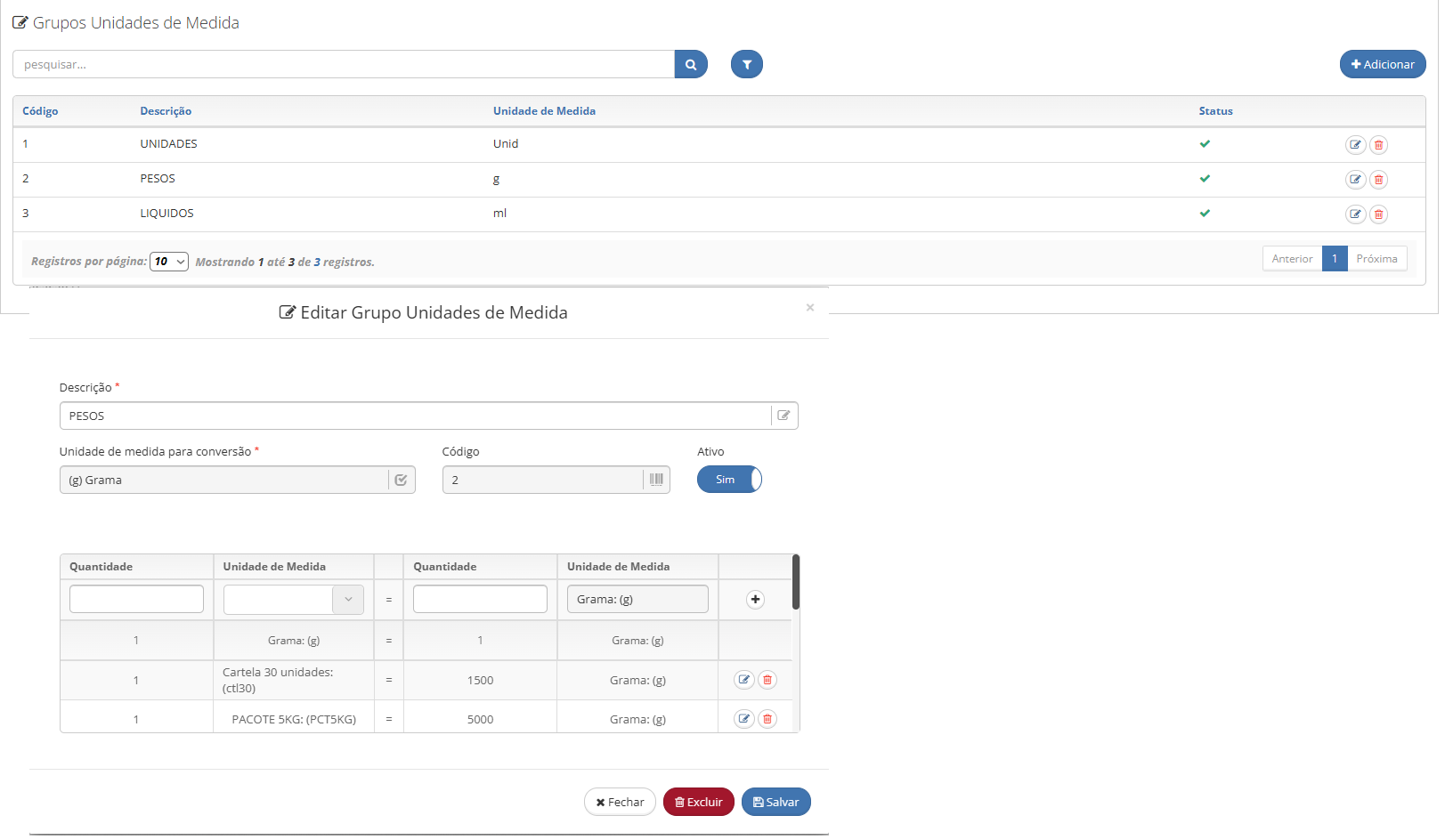Click the PACOTE 5KG: (PCT5KG) cell
The width and height of the screenshot is (1445, 840).
tap(294, 719)
